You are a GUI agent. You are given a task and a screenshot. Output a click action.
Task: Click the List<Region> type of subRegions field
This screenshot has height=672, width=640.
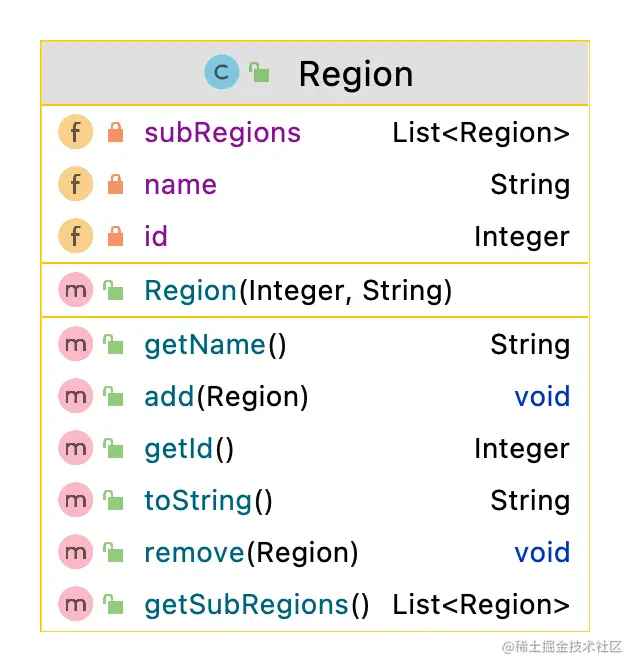[x=481, y=132]
